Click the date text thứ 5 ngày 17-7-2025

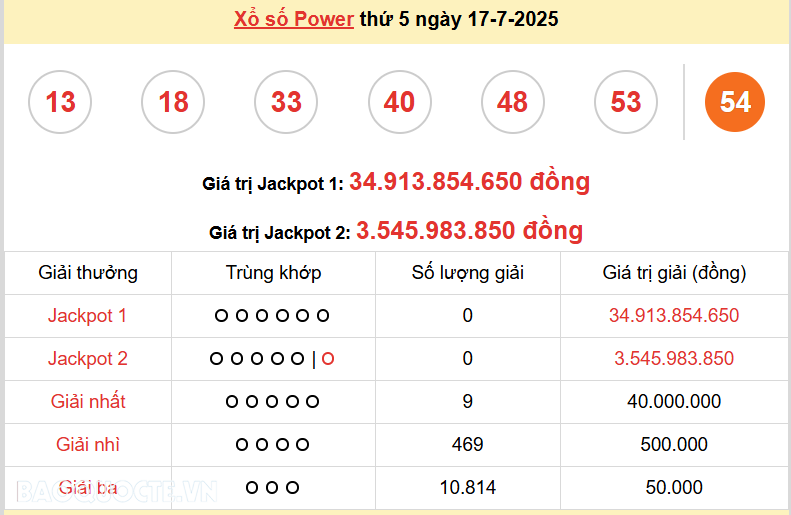459,19
